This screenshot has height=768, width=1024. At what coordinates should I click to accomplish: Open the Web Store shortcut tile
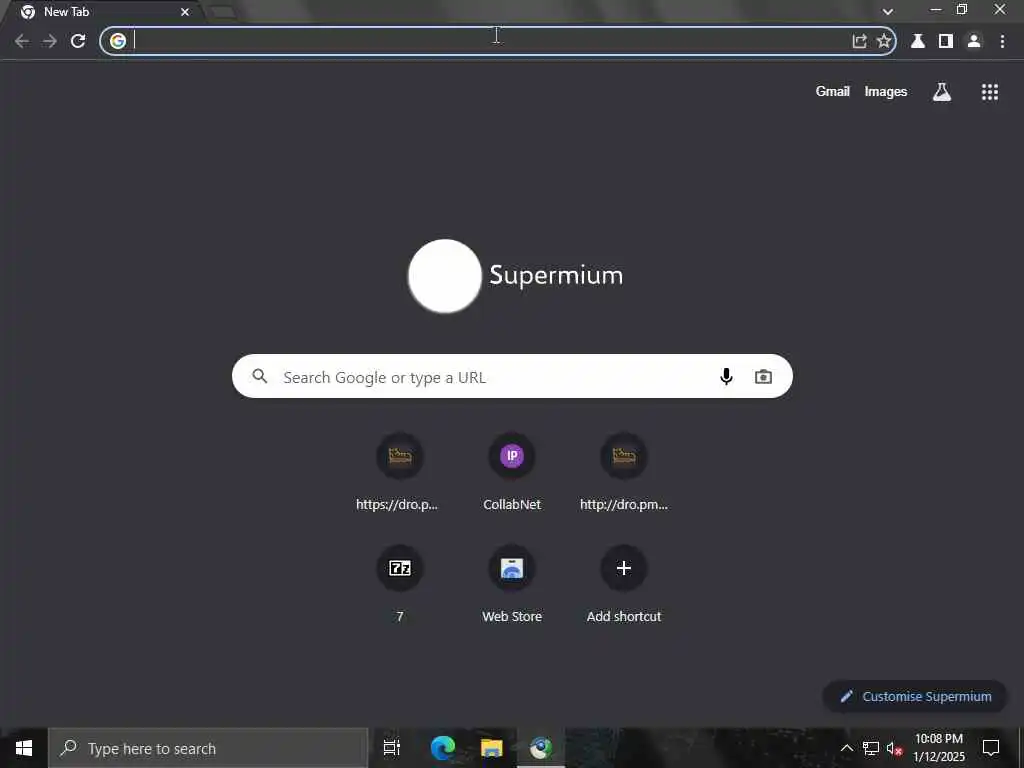coord(512,584)
